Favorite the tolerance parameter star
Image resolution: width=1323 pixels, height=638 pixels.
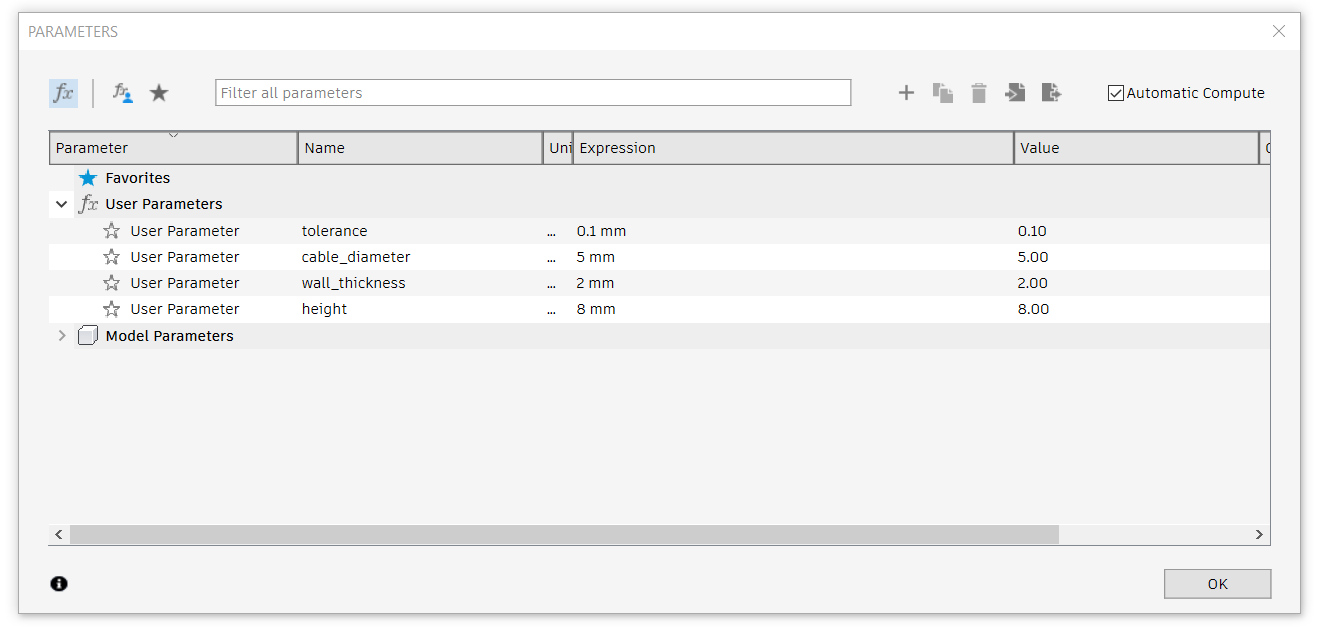point(111,231)
